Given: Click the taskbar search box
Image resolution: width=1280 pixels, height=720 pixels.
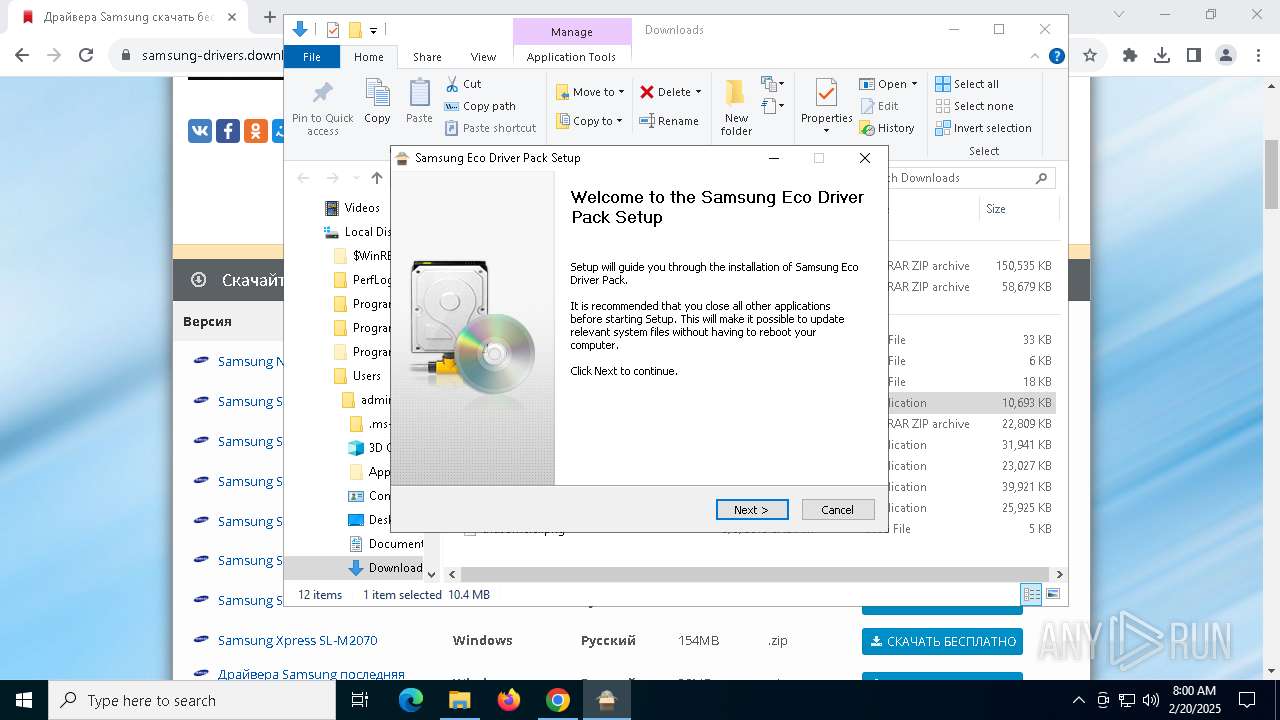Looking at the screenshot, I should (x=192, y=700).
